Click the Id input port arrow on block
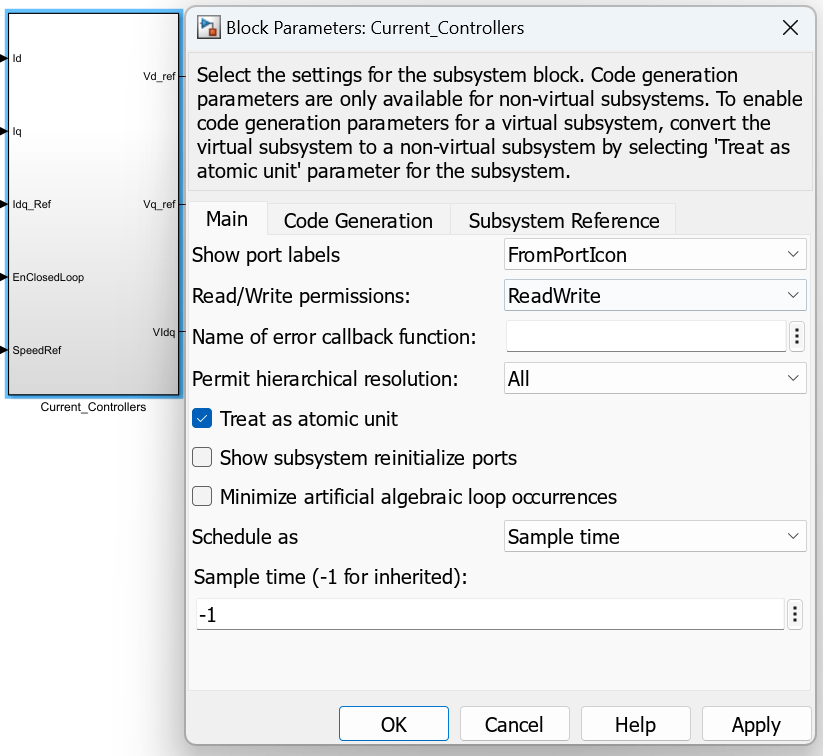Screen dimensions: 823x756 6,58
